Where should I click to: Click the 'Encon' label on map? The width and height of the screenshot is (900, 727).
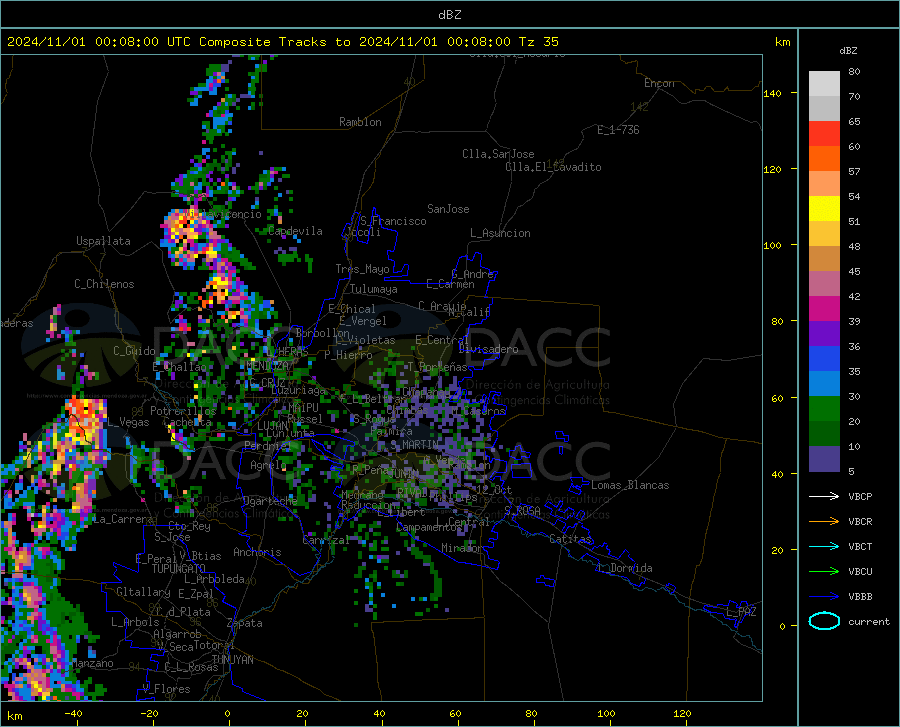click(659, 83)
